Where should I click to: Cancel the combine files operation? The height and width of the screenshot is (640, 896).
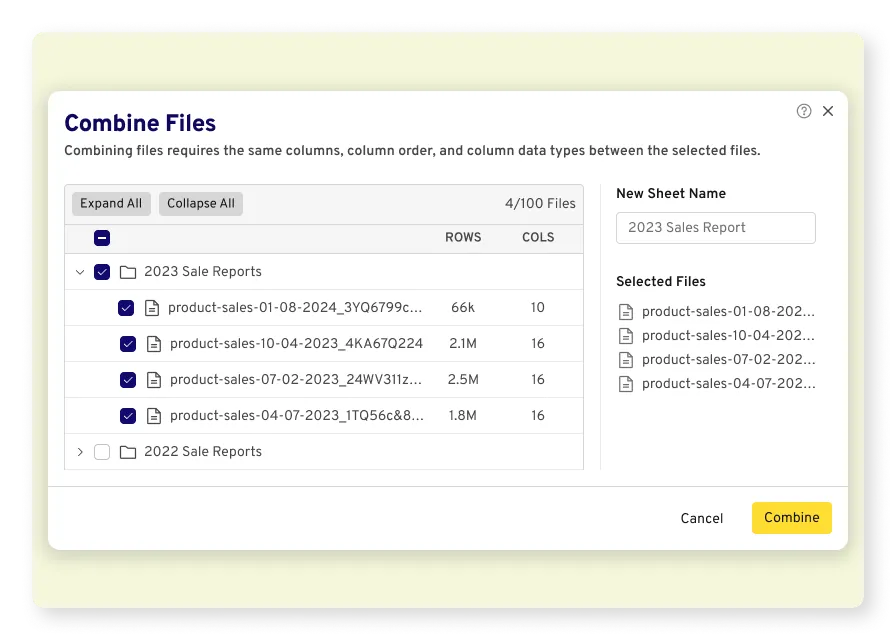(x=701, y=518)
